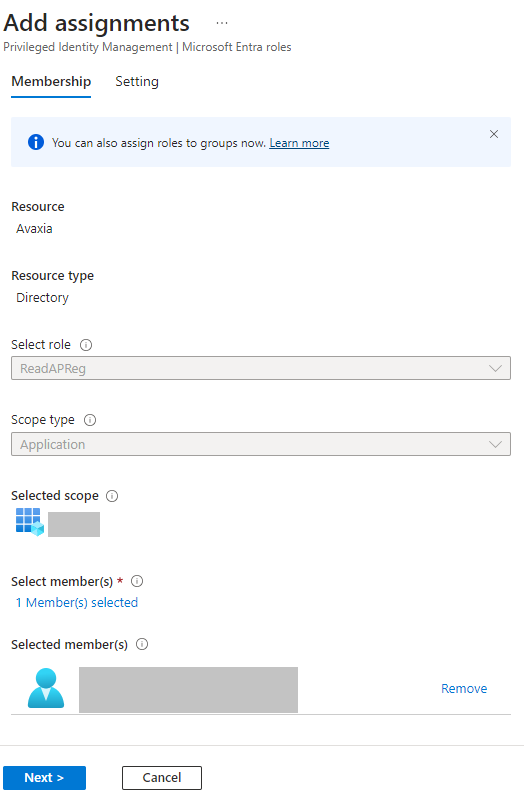Screen dimensions: 524x793
Task: Switch to the Setting tab
Action: click(137, 81)
